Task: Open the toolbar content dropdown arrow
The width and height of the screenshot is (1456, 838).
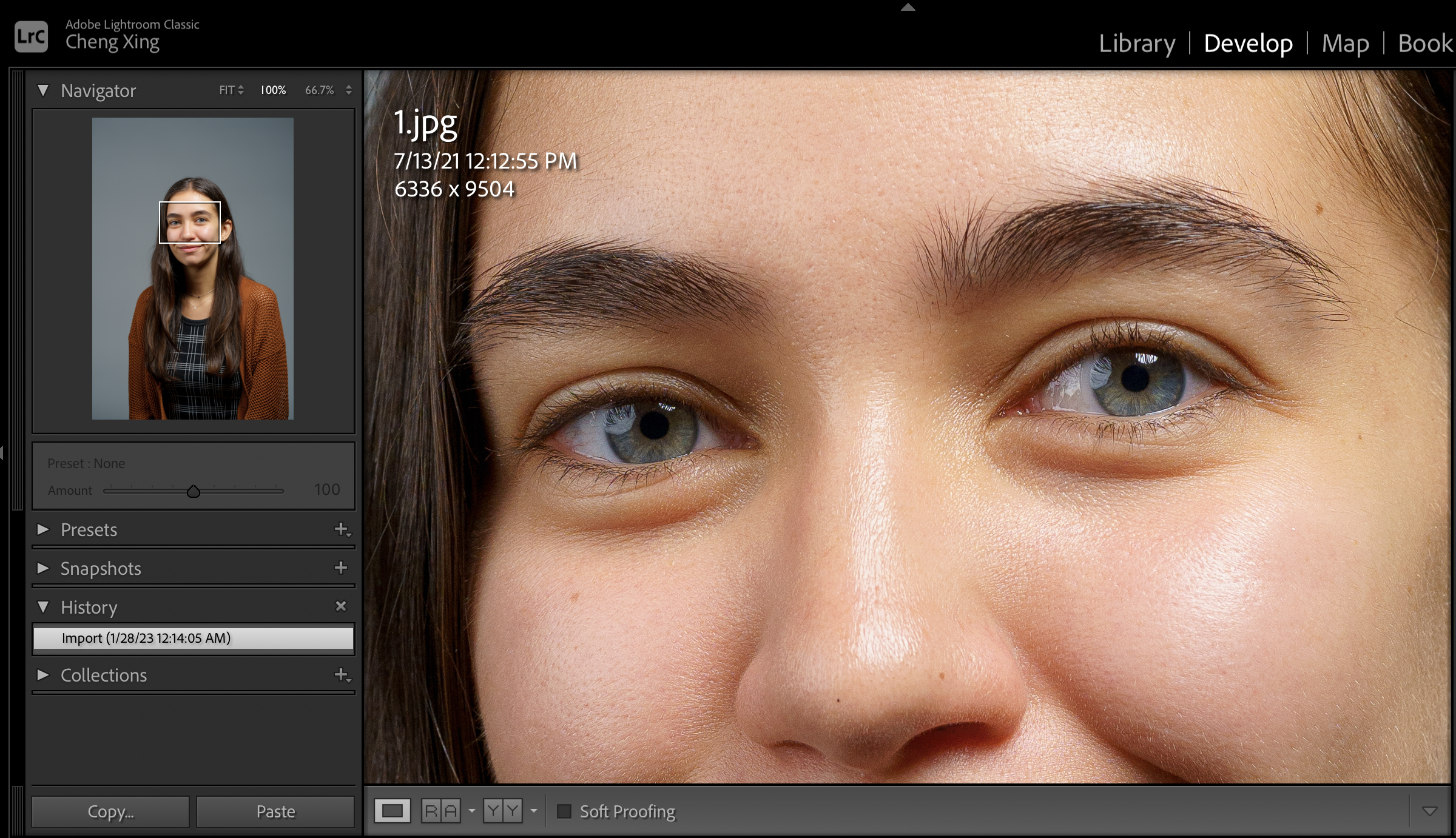Action: tap(1429, 811)
